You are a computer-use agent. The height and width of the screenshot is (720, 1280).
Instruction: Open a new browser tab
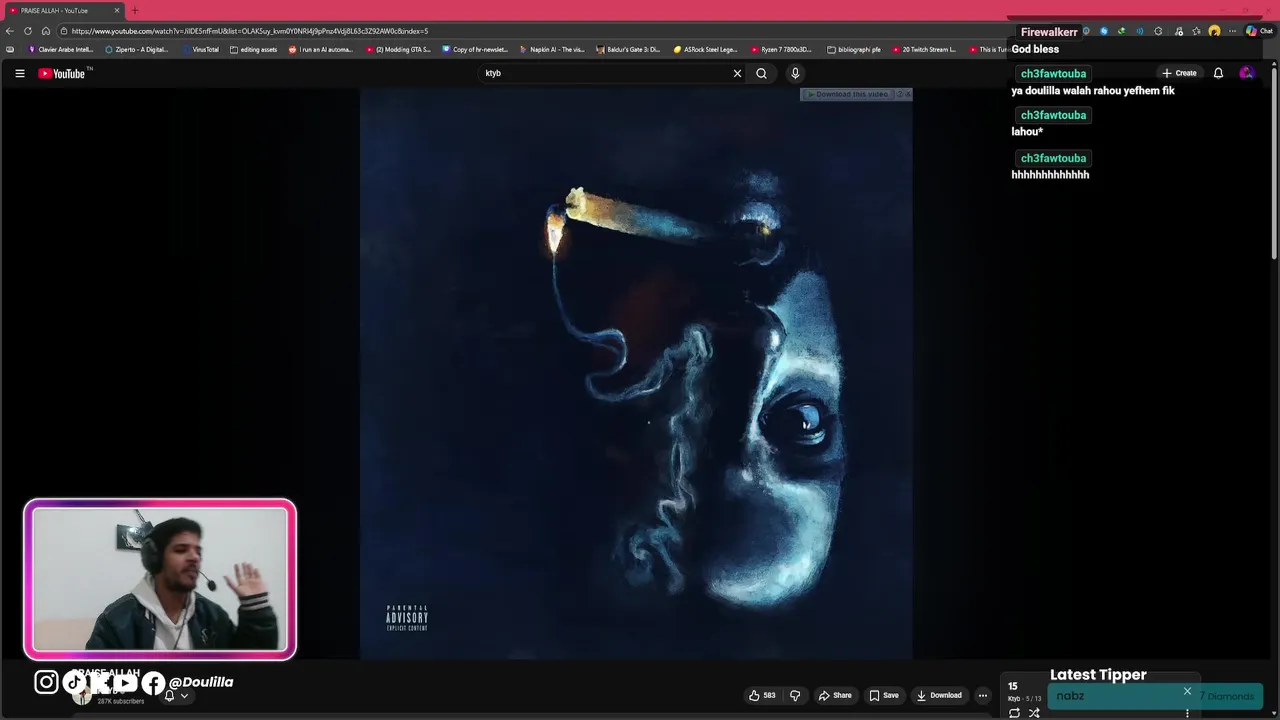tap(135, 10)
